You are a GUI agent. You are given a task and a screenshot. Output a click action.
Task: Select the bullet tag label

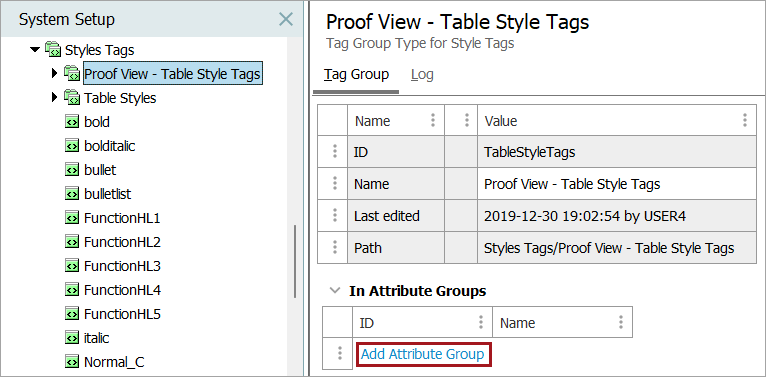point(100,170)
